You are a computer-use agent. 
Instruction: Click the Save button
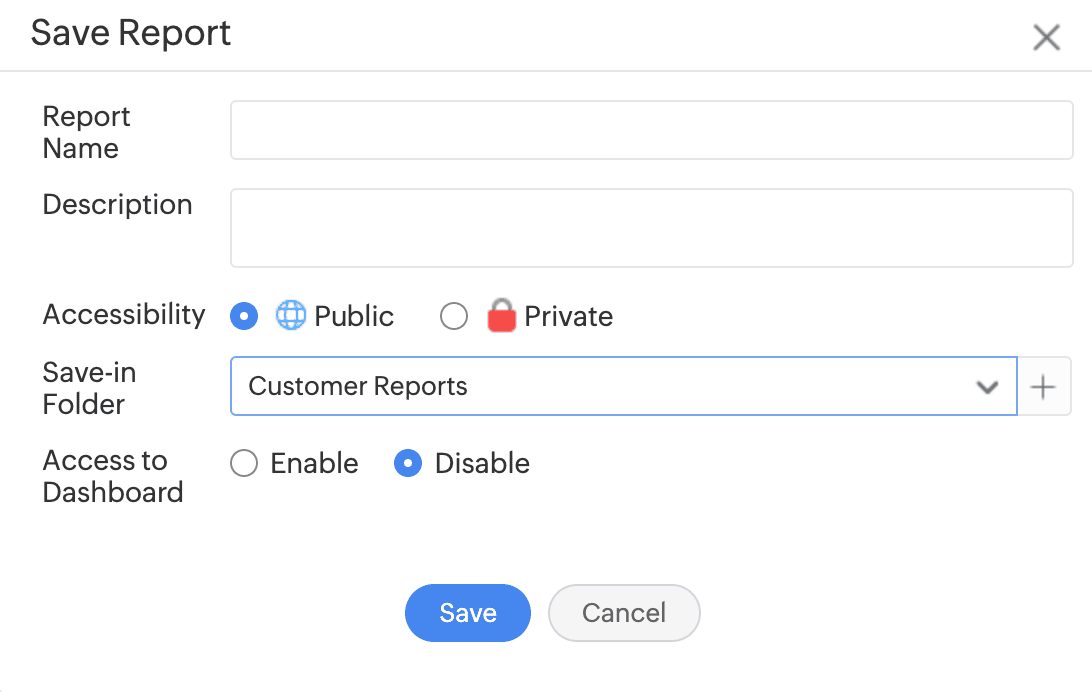coord(467,613)
